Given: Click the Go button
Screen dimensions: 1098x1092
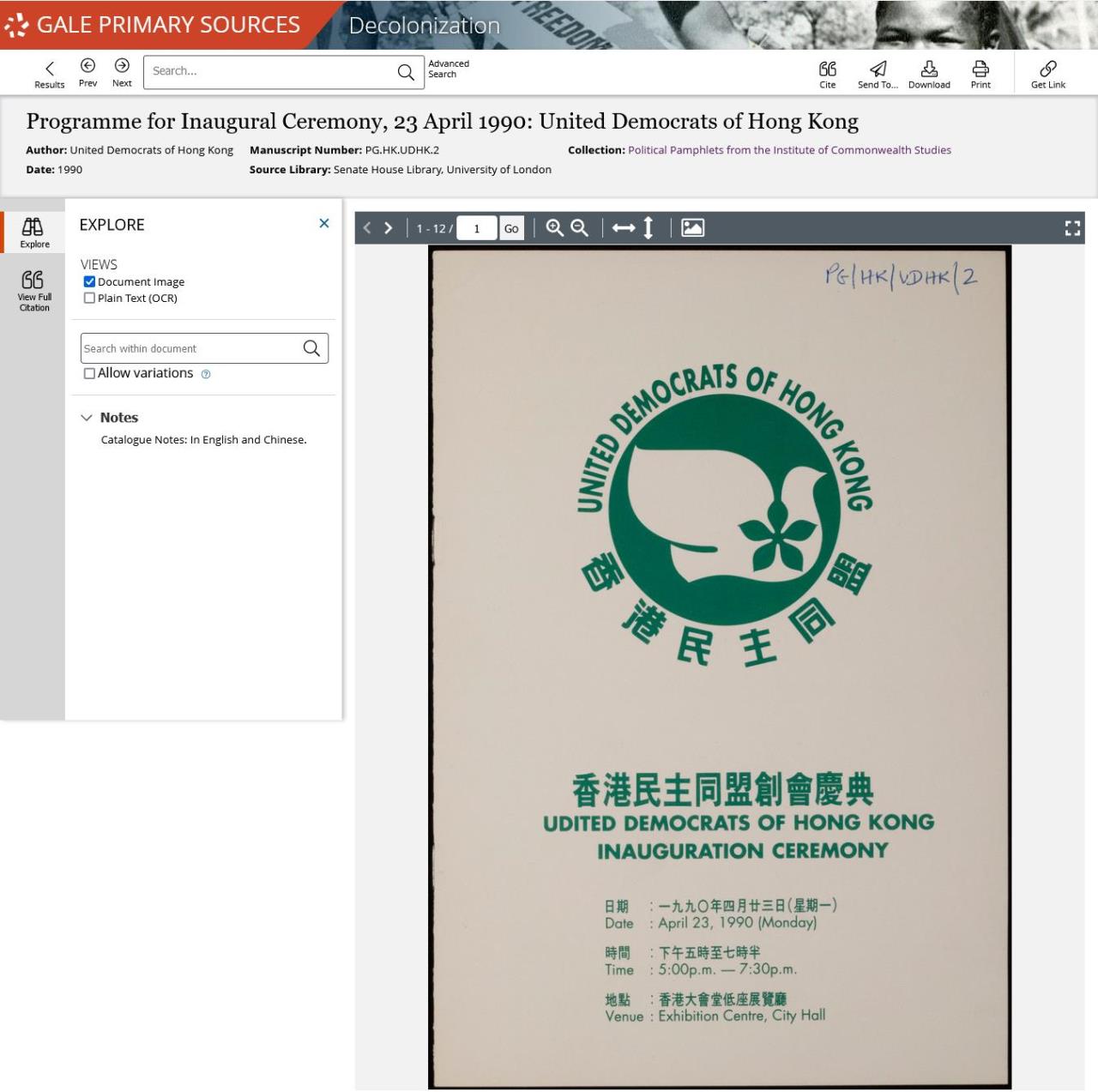Looking at the screenshot, I should point(511,228).
